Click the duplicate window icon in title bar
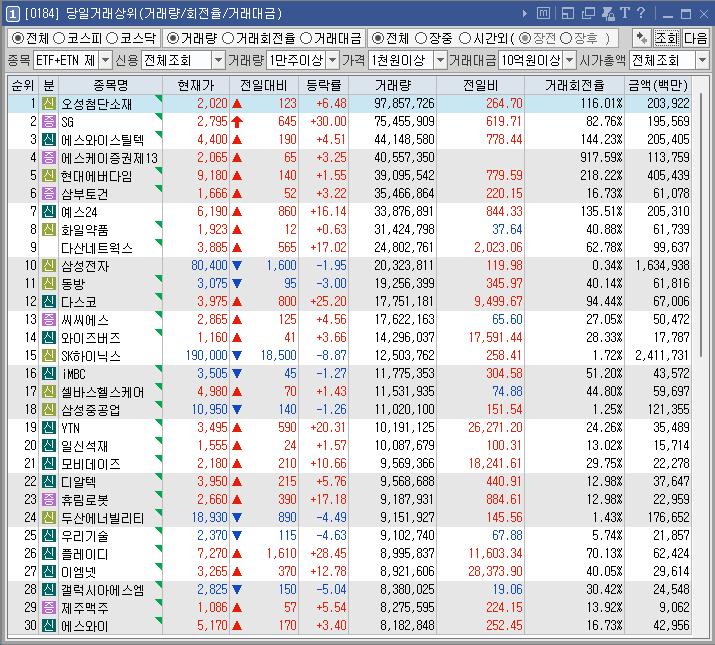 (588, 14)
